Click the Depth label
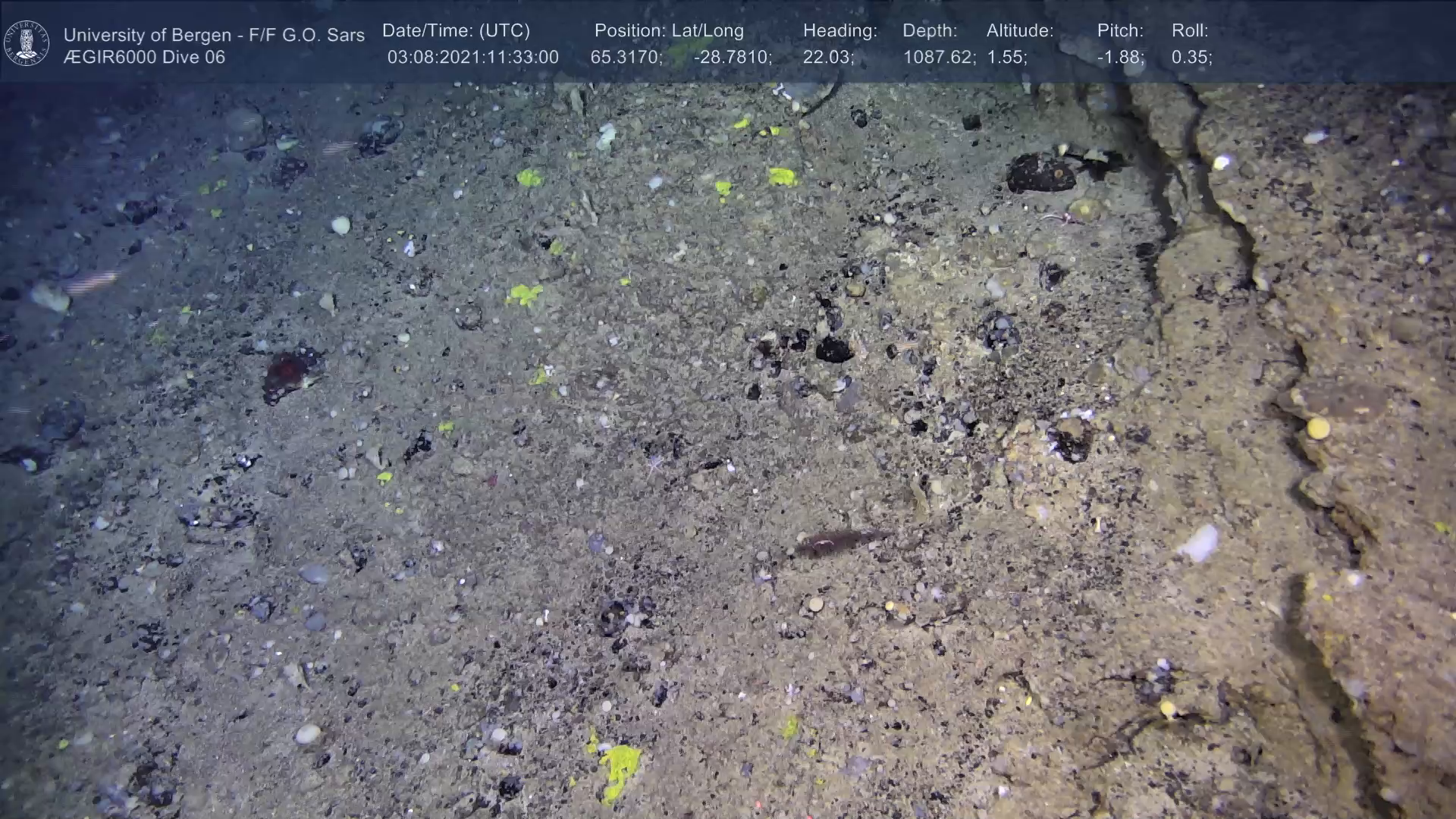Viewport: 1456px width, 819px height. 930,31
